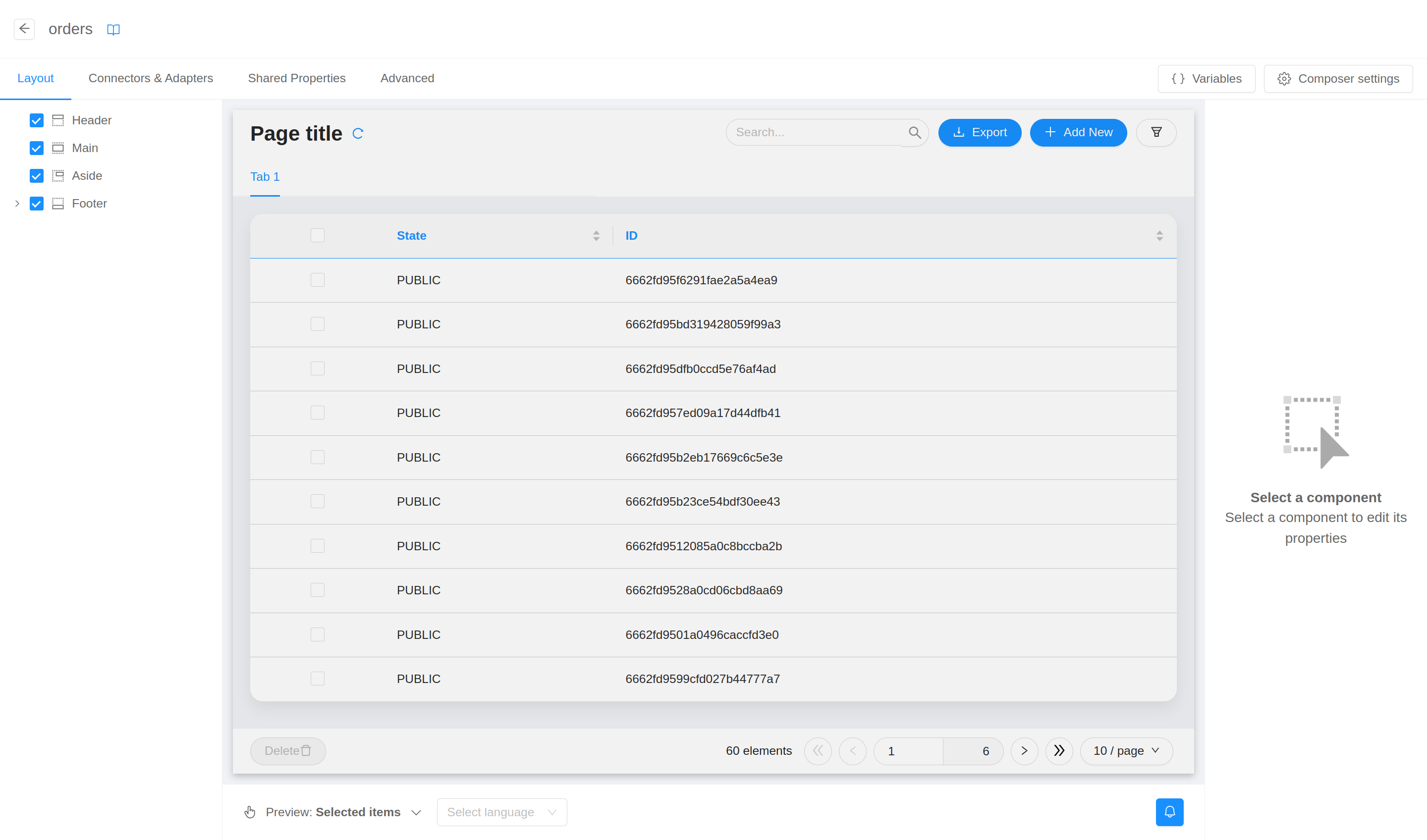
Task: Open Composer settings
Action: [1337, 79]
